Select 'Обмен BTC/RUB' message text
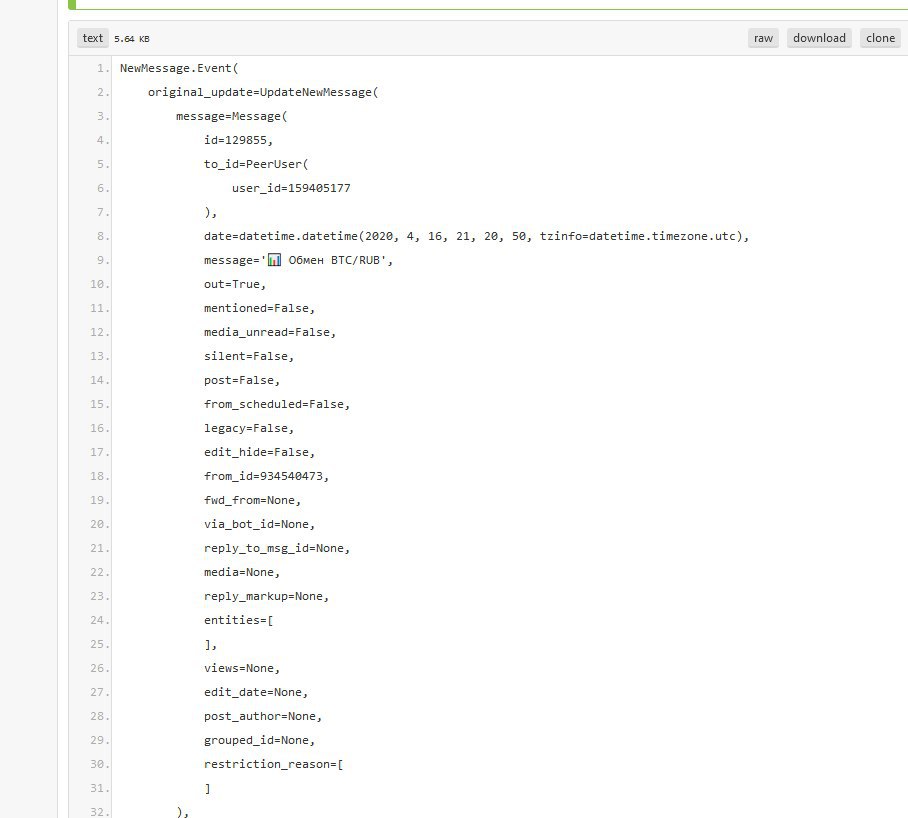 tap(334, 261)
